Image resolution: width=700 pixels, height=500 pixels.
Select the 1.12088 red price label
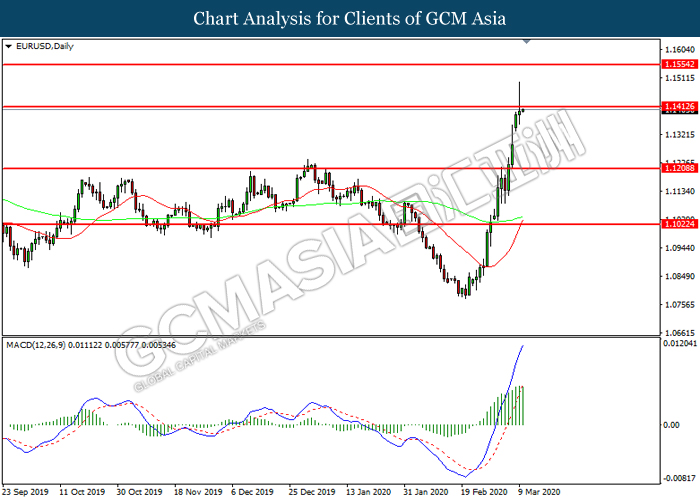(x=678, y=169)
